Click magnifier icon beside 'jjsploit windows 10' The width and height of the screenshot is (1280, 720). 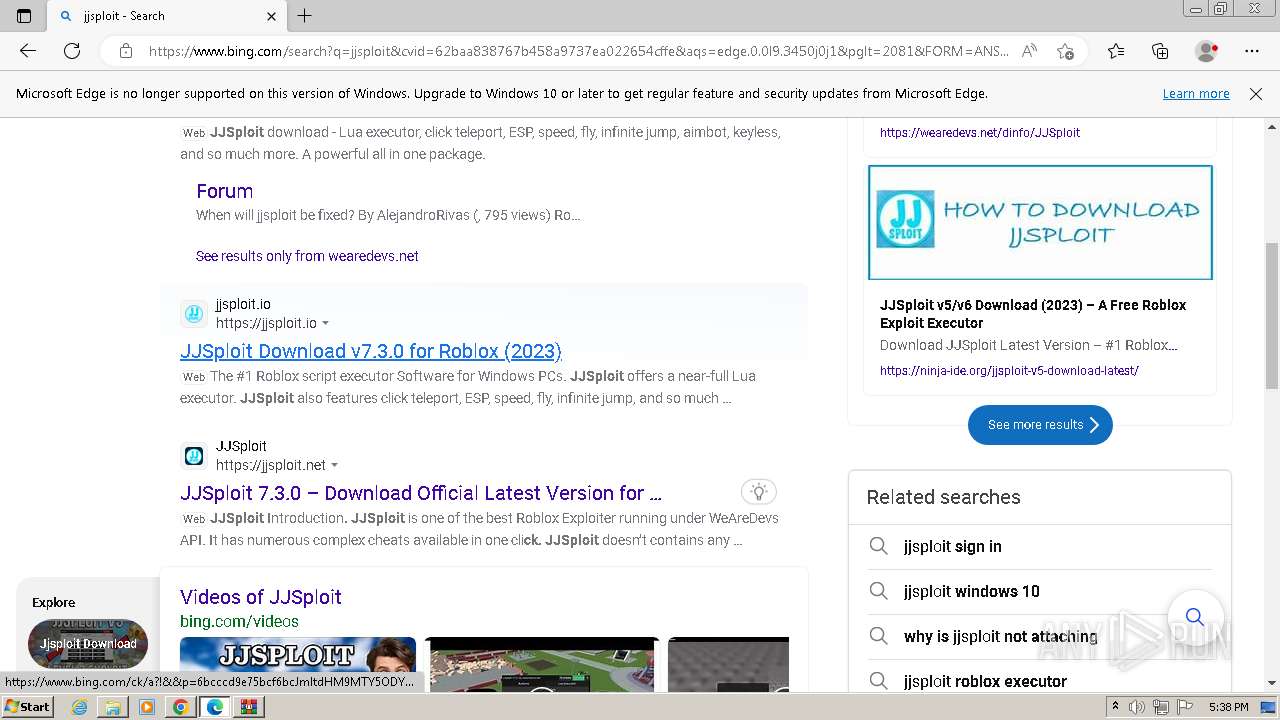point(878,591)
